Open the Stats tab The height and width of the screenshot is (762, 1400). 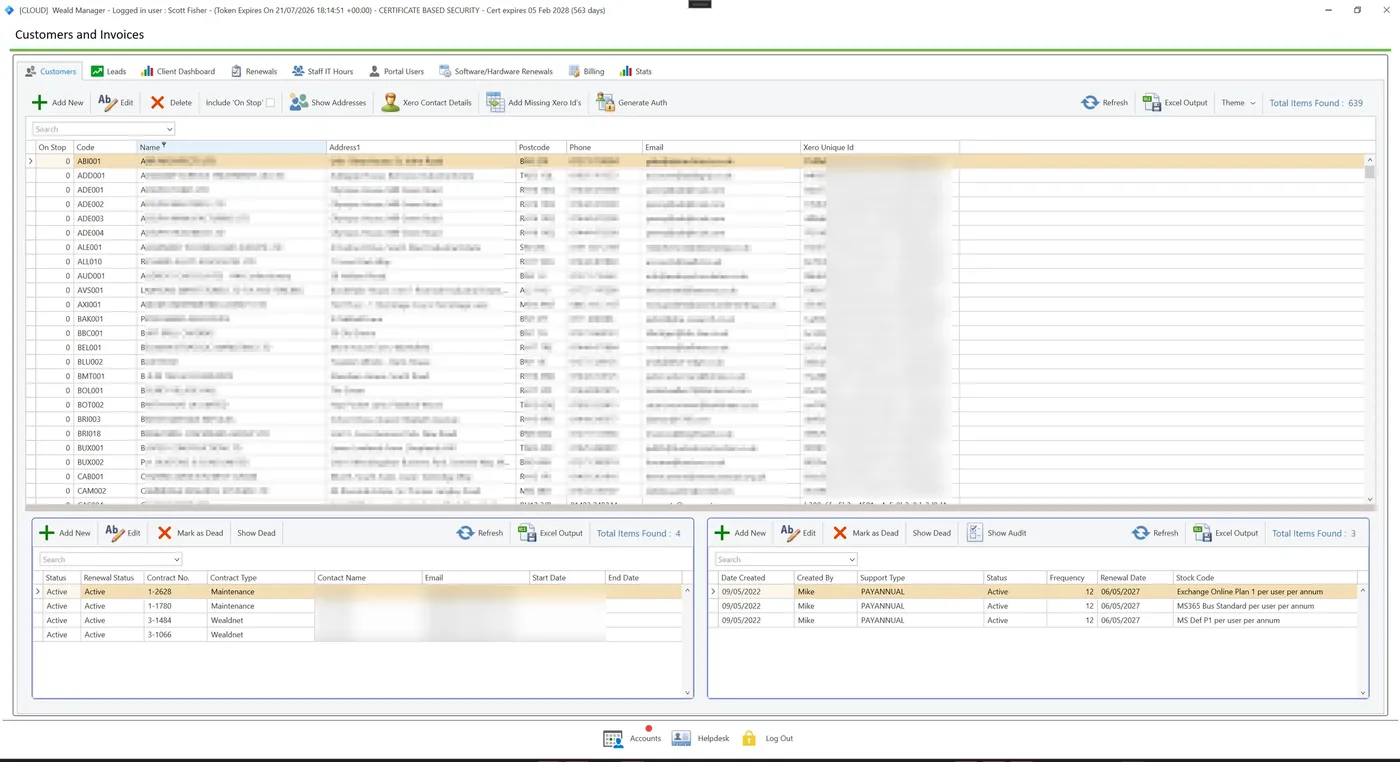[x=635, y=71]
